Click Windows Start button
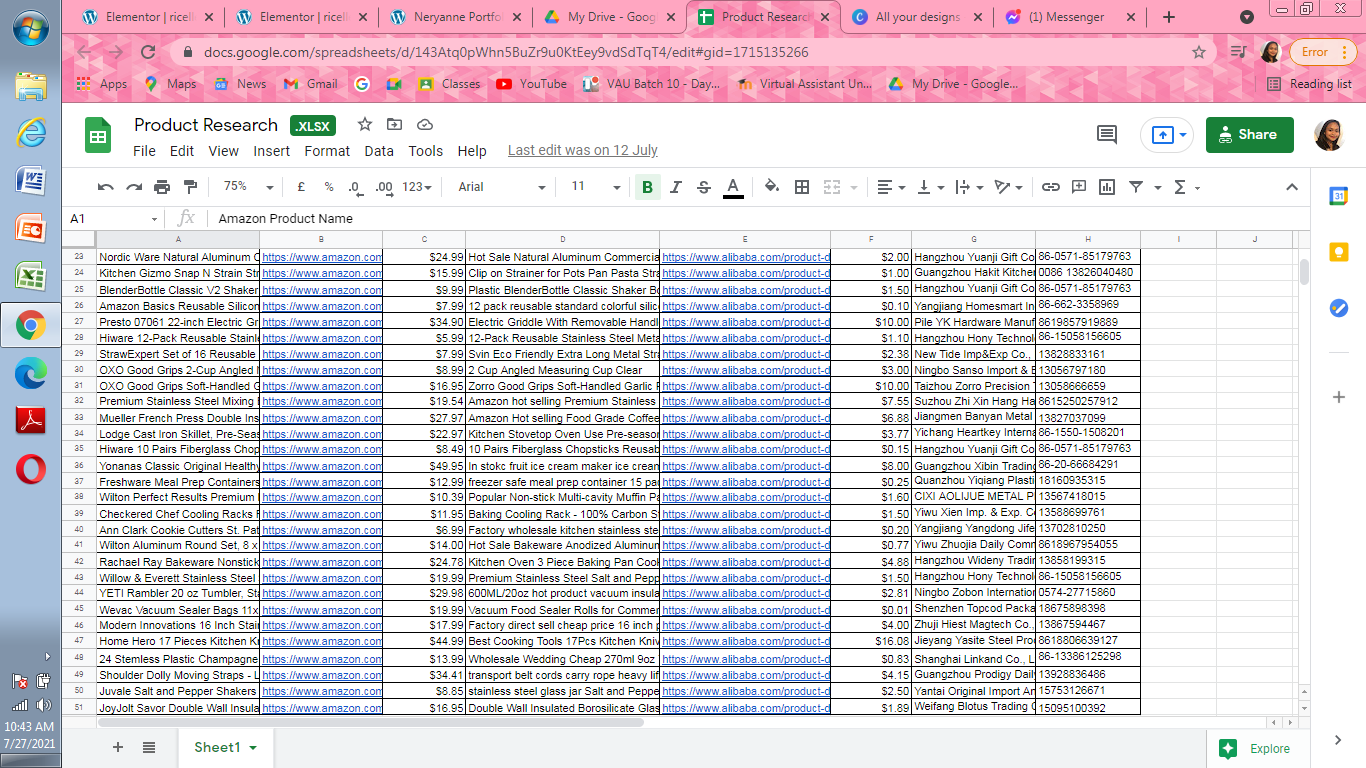The height and width of the screenshot is (768, 1366). click(30, 28)
